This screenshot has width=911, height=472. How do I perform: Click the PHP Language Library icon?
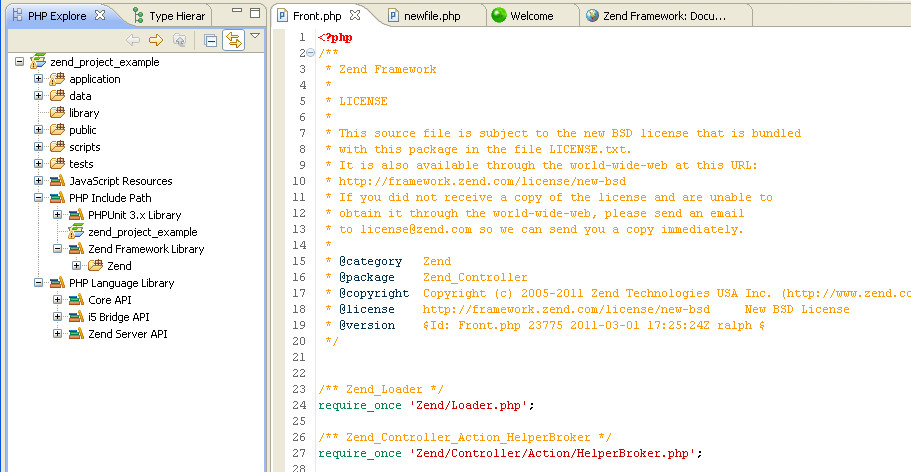click(57, 283)
